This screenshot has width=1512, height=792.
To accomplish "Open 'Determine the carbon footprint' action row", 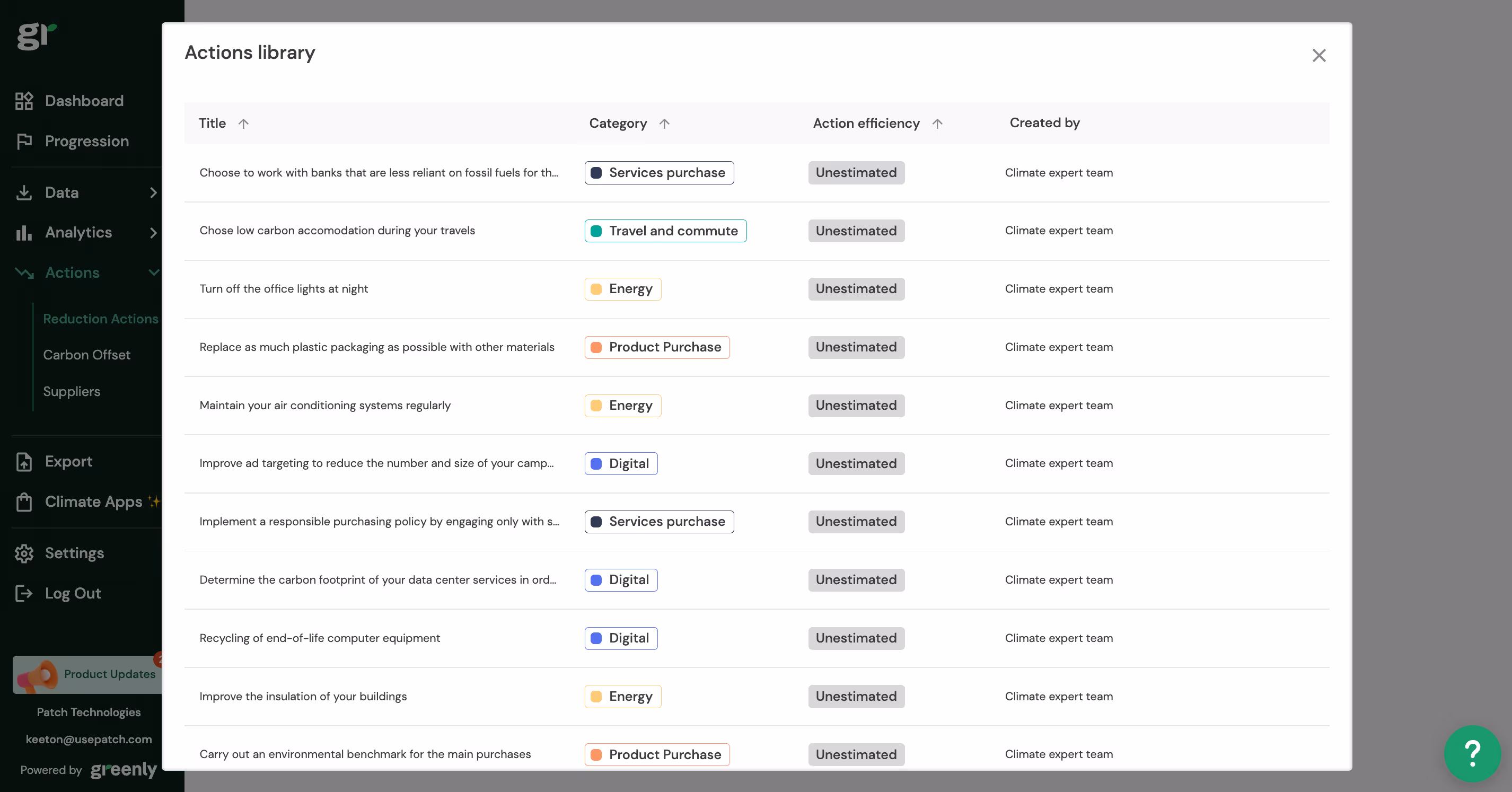I will (757, 579).
